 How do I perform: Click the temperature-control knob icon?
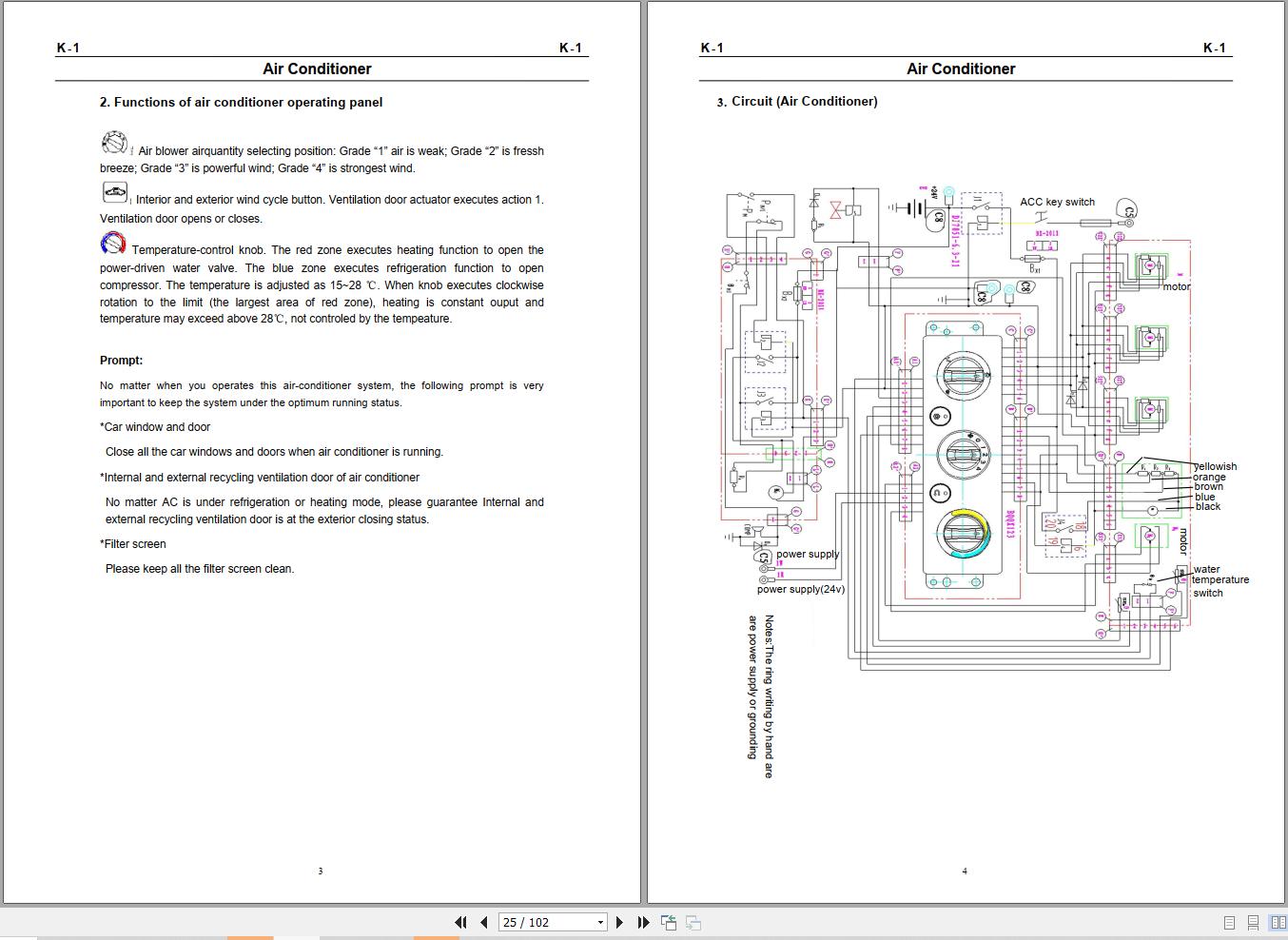(x=113, y=244)
